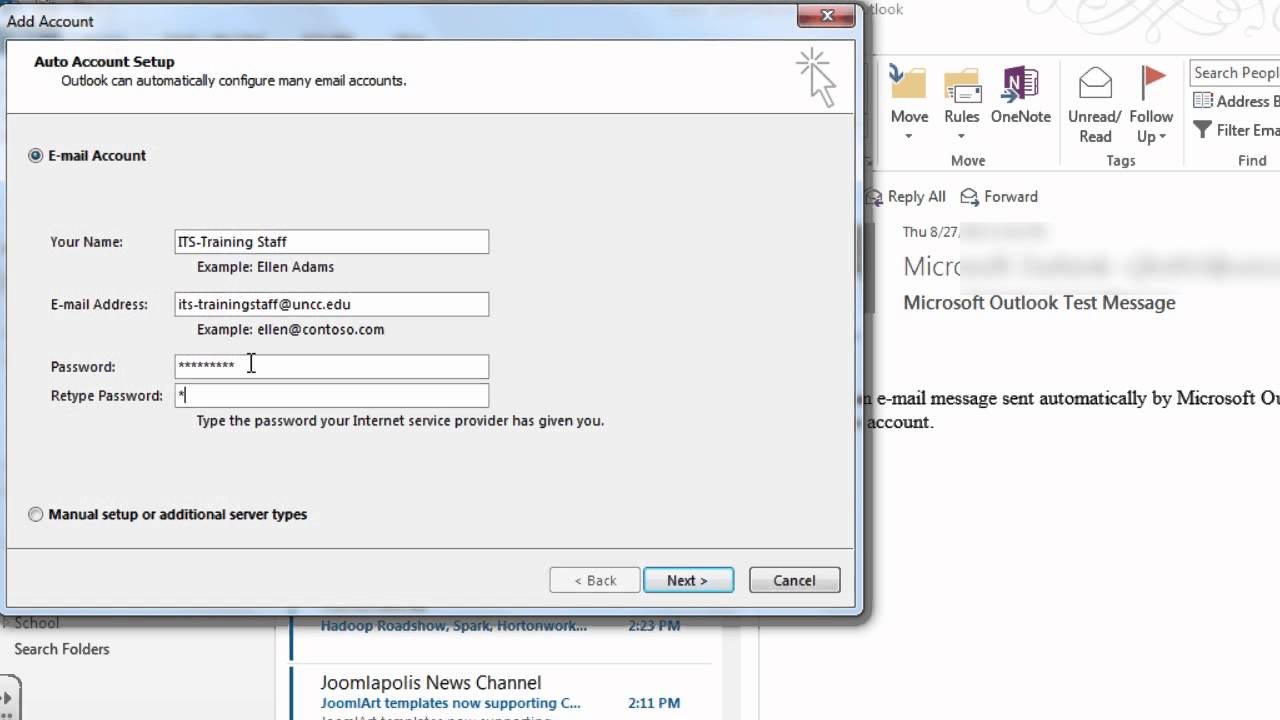
Task: Click the 'Example: Ellen Adams' hint text
Action: (x=265, y=267)
